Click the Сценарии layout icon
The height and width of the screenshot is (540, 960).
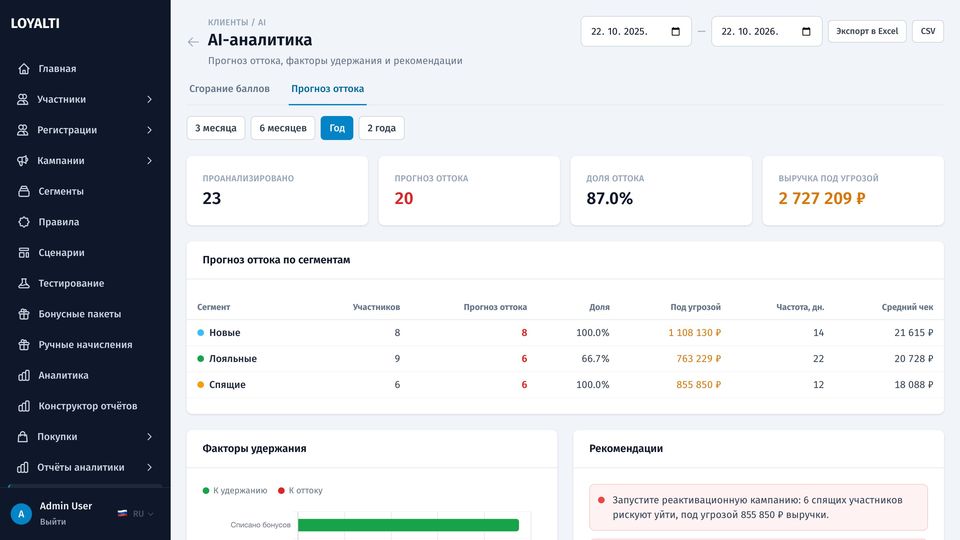(24, 252)
